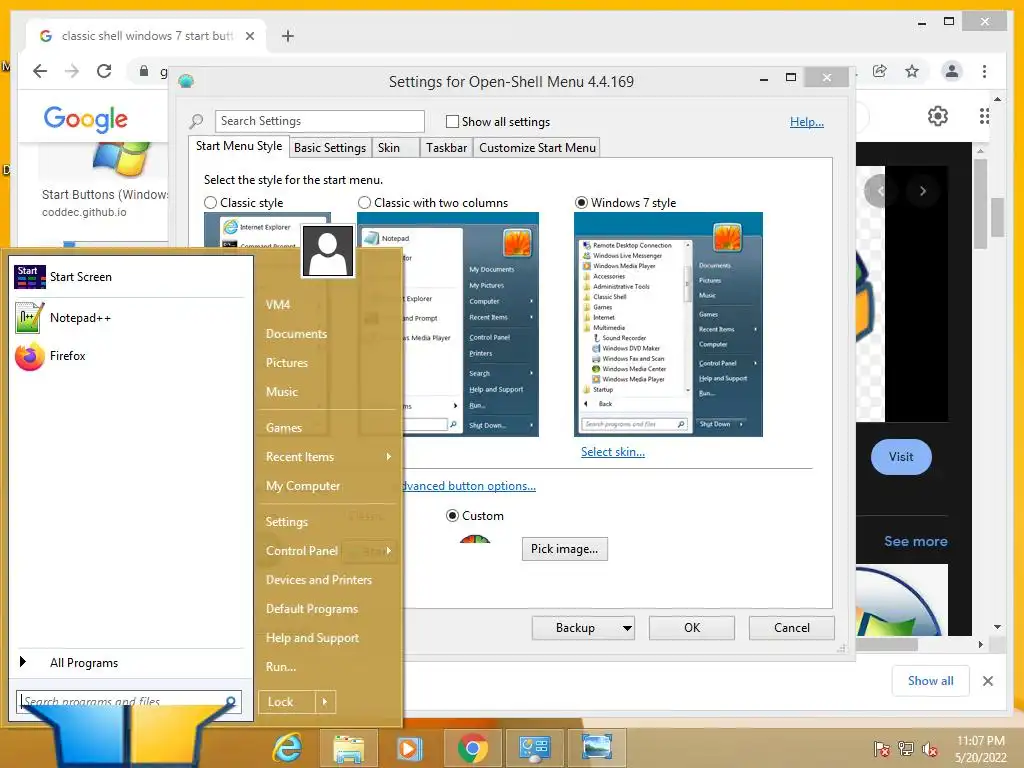
Task: Click the muted volume tray icon
Action: pos(930,749)
